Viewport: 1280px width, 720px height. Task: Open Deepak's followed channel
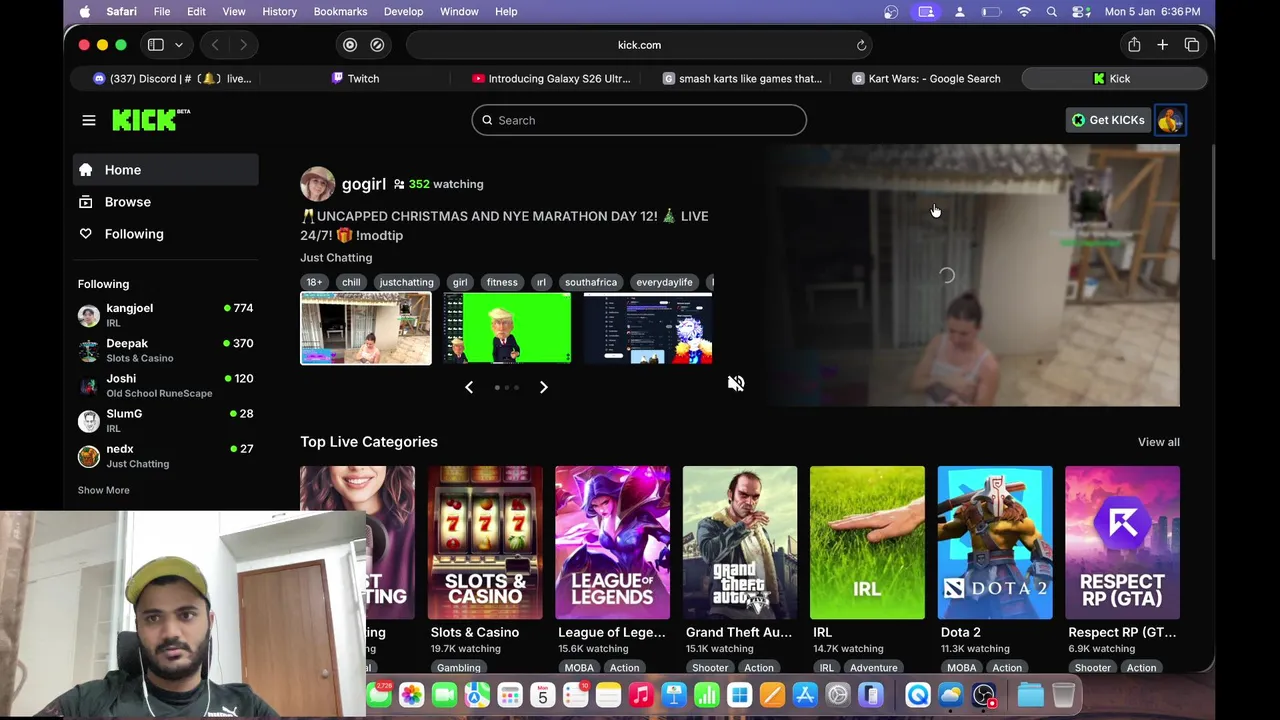click(166, 350)
